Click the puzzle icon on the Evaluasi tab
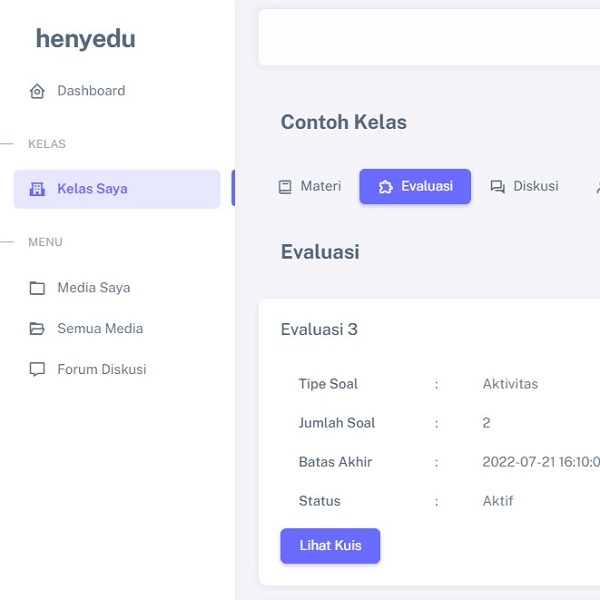Screen dimensions: 600x600 [385, 186]
